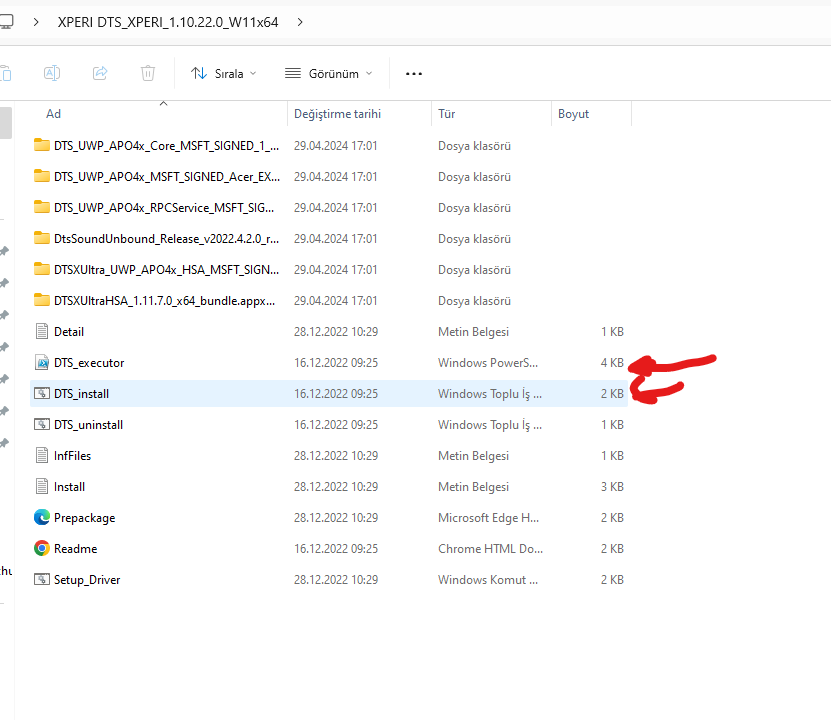Select the file name Detail
Screen dimensions: 831x720
(69, 332)
